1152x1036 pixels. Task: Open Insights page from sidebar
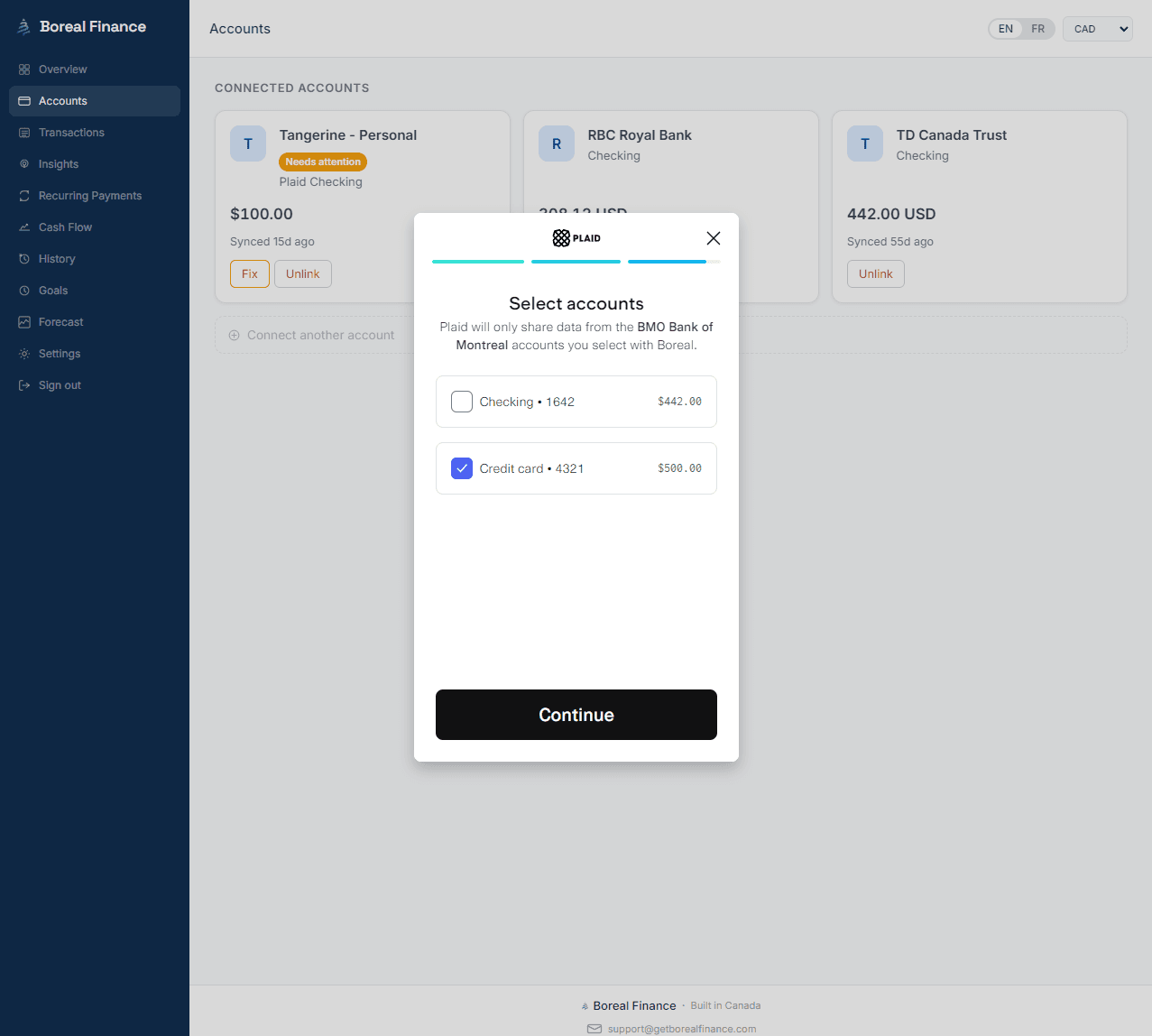tap(95, 164)
